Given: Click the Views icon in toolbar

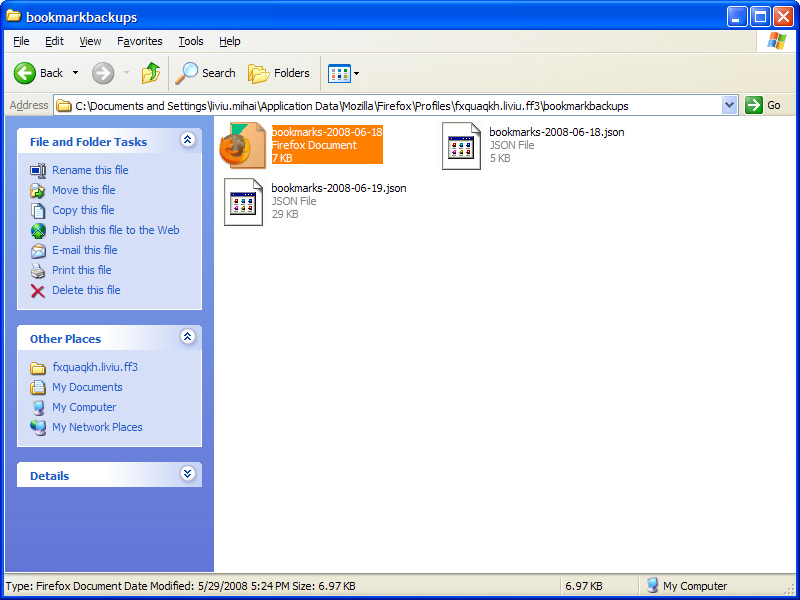Looking at the screenshot, I should click(339, 73).
